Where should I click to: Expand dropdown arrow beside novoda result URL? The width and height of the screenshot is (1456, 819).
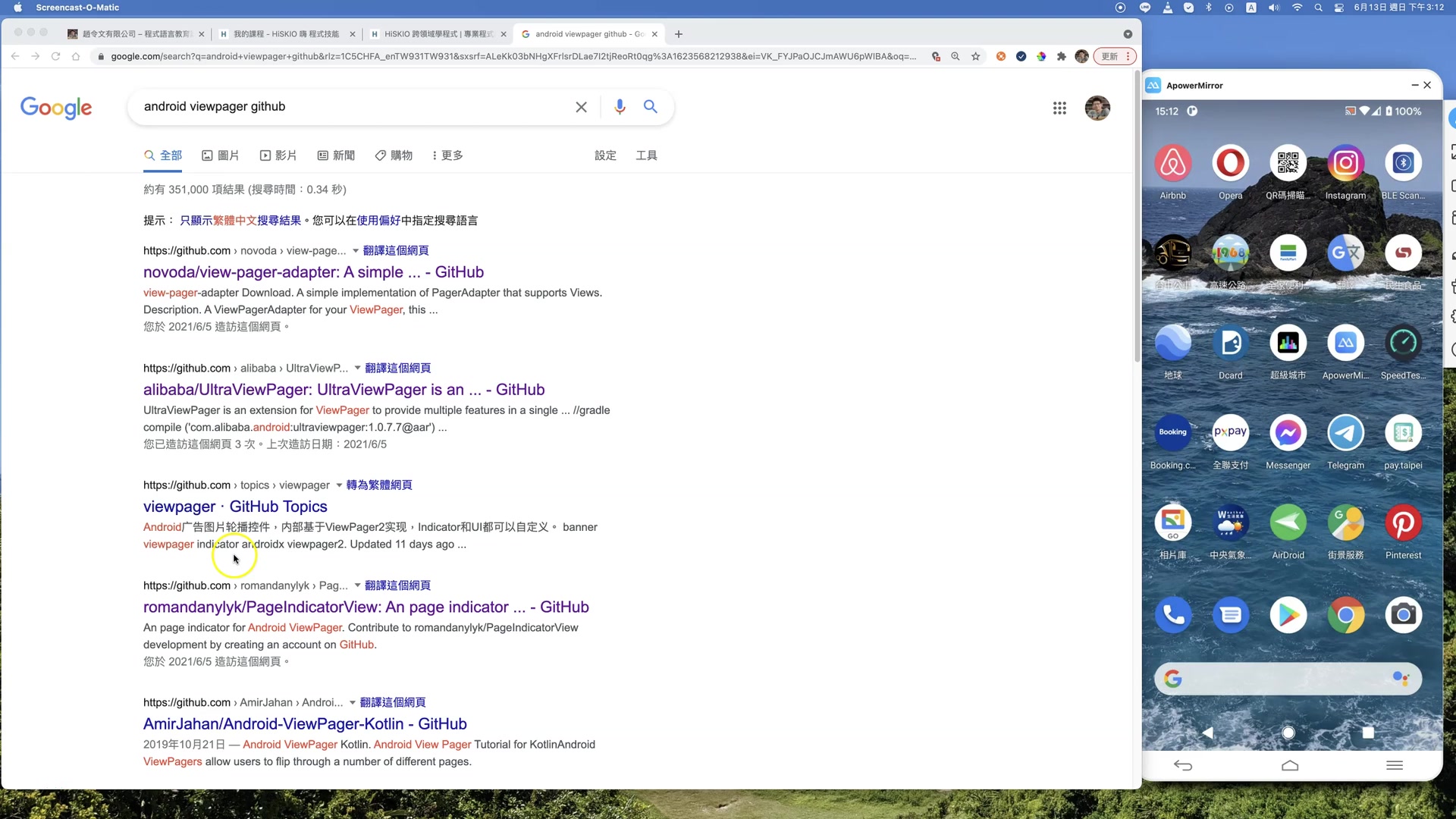tap(356, 250)
